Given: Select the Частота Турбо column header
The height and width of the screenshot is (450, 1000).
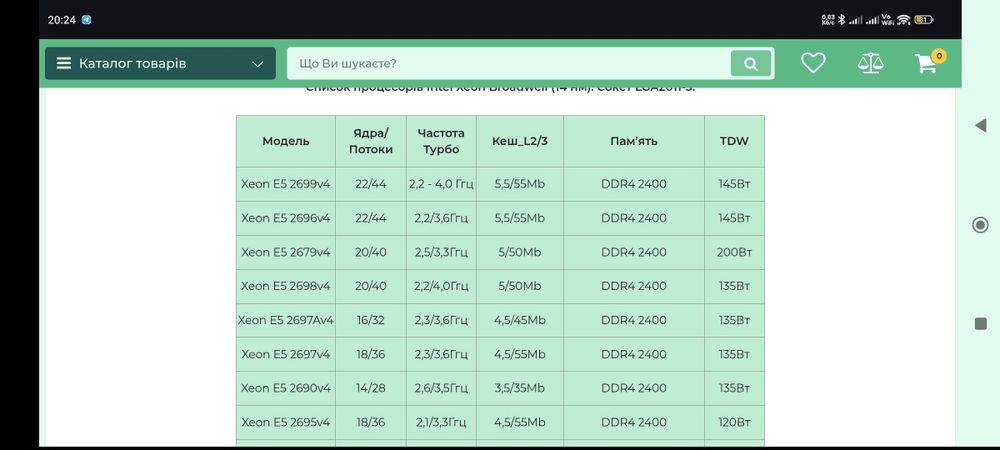Looking at the screenshot, I should point(441,142).
